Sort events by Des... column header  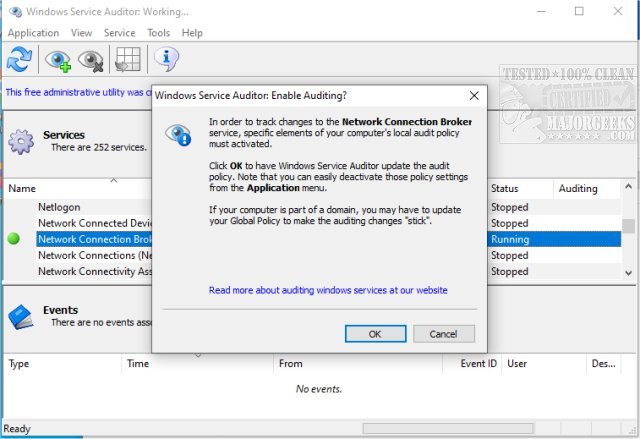pos(604,364)
